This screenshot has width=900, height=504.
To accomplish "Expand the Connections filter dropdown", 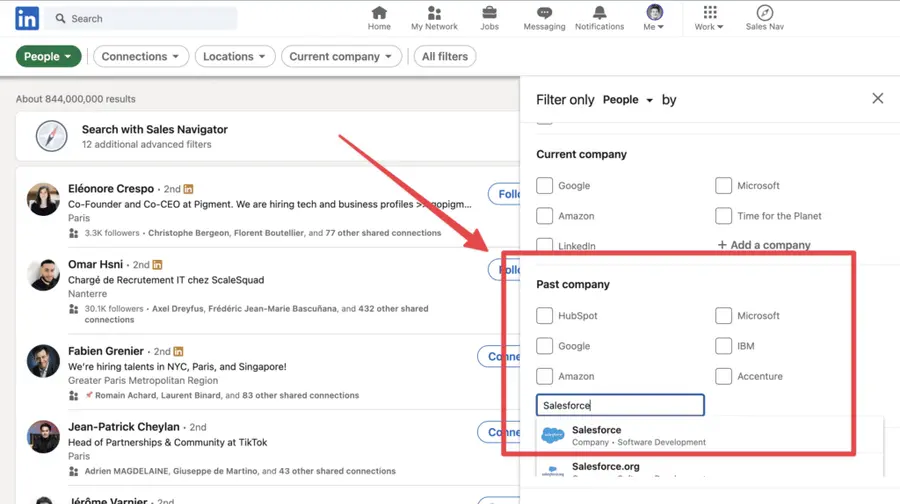I will coord(141,56).
